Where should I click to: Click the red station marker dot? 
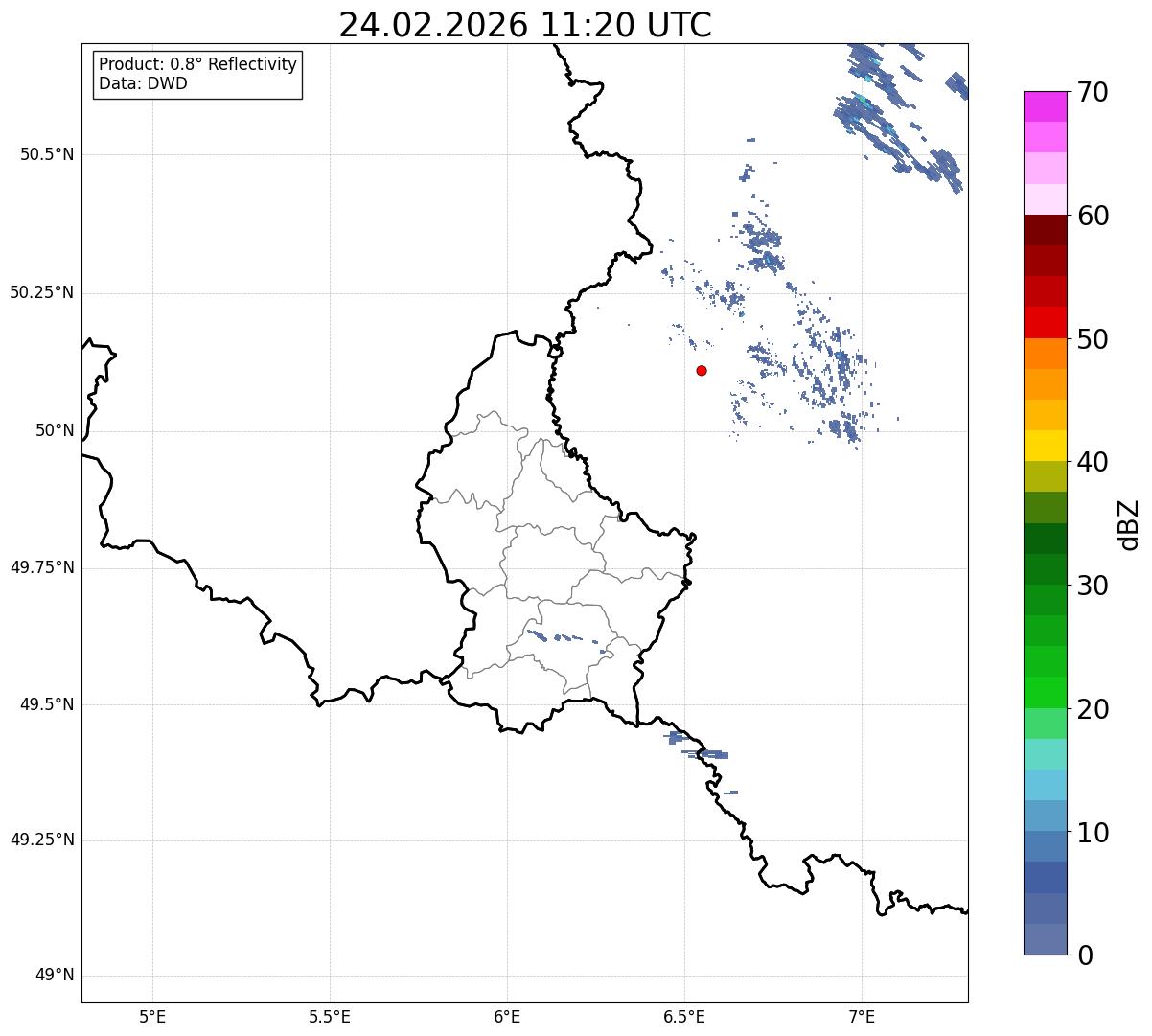point(702,370)
